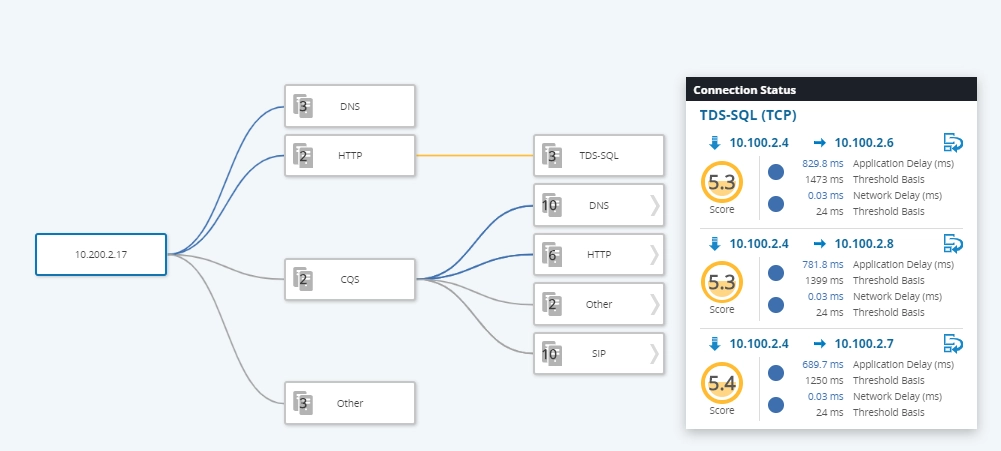The height and width of the screenshot is (451, 1001).
Task: Open 781.8 ms application delay link
Action: click(x=822, y=264)
